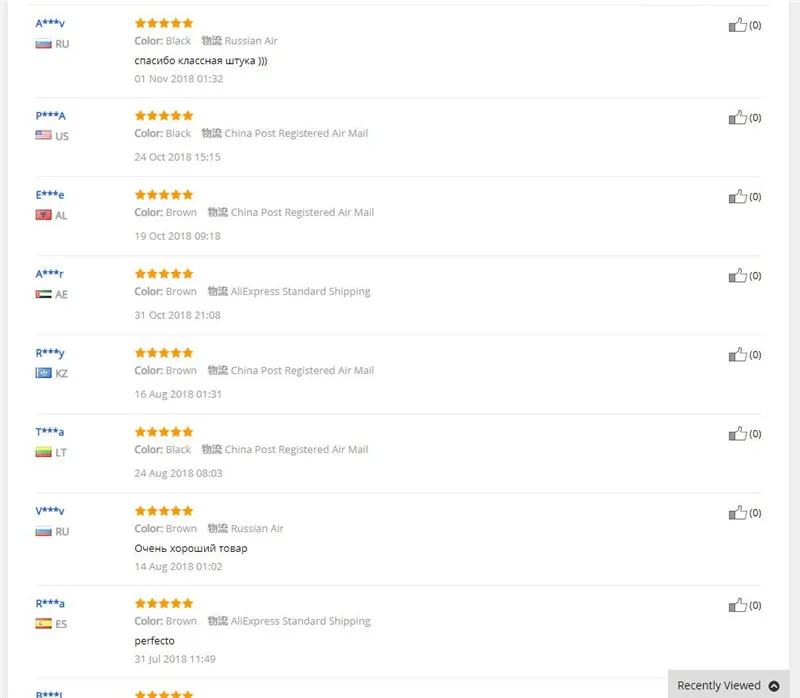Mark A***r's review as helpful
Image resolution: width=800 pixels, height=698 pixels.
[x=737, y=276]
